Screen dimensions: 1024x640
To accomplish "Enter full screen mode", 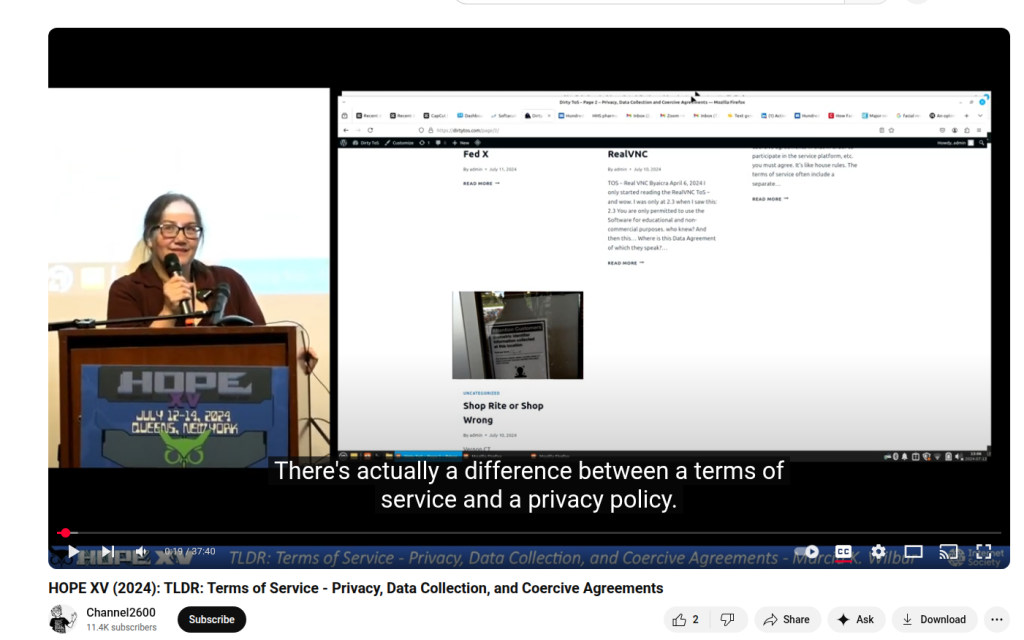I will pyautogui.click(x=983, y=552).
